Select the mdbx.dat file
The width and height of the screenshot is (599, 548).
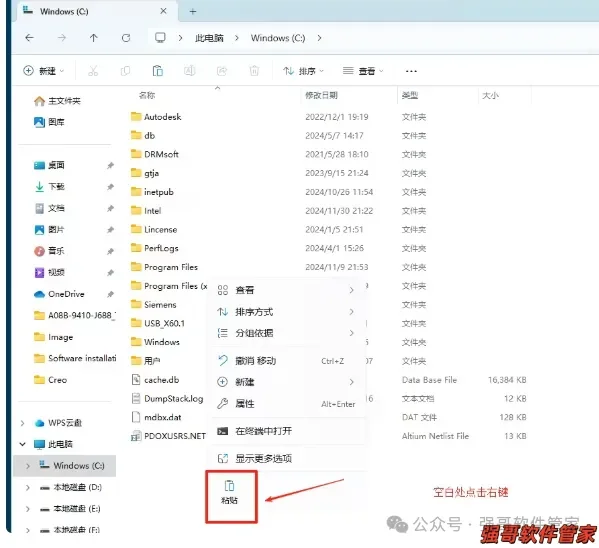coord(156,417)
